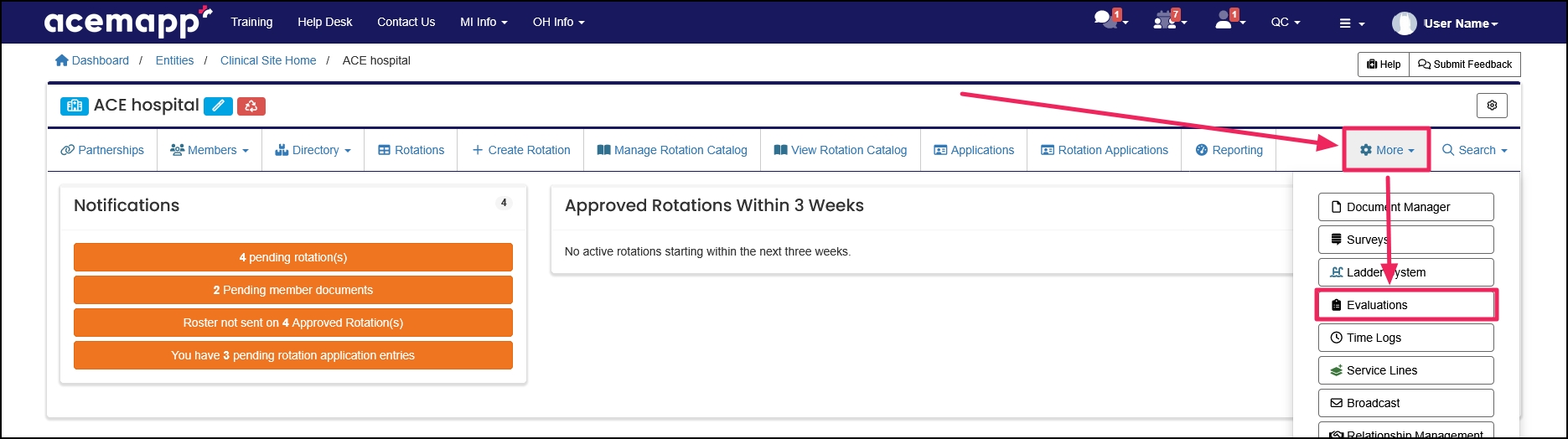Open the gear settings button at top right of panel
The height and width of the screenshot is (439, 1568).
tap(1492, 106)
